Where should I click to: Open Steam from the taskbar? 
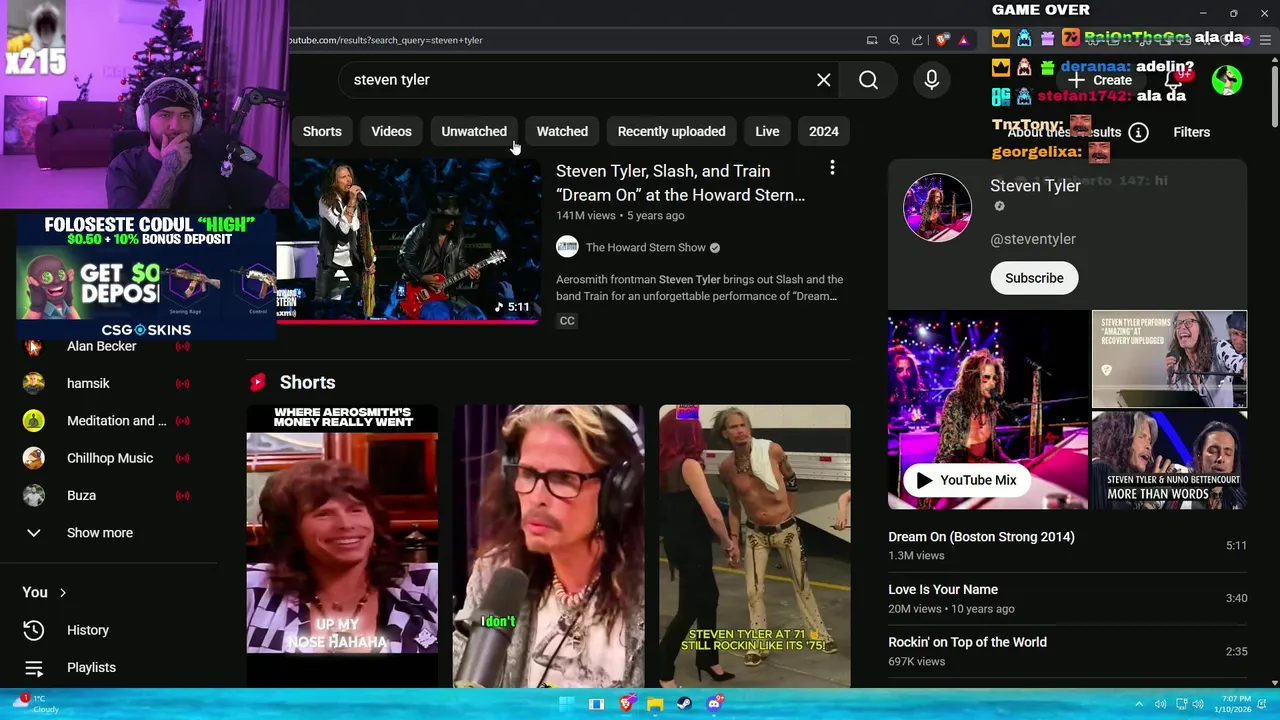pyautogui.click(x=684, y=704)
